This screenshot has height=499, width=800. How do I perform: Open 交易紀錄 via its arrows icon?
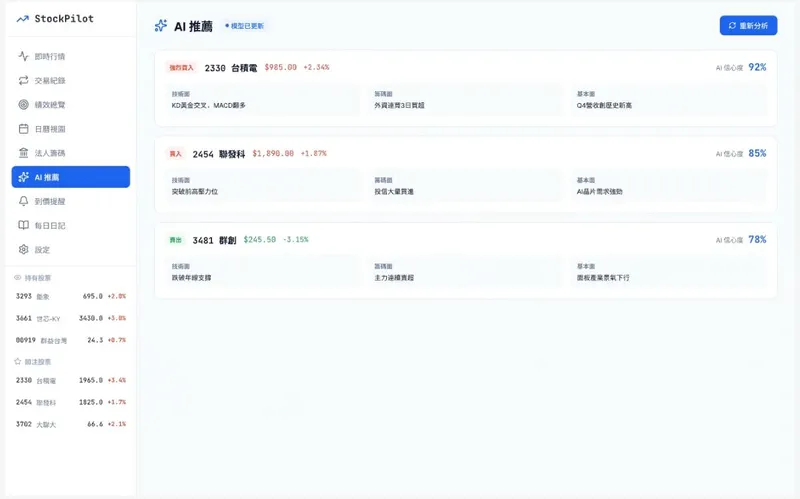(23, 80)
